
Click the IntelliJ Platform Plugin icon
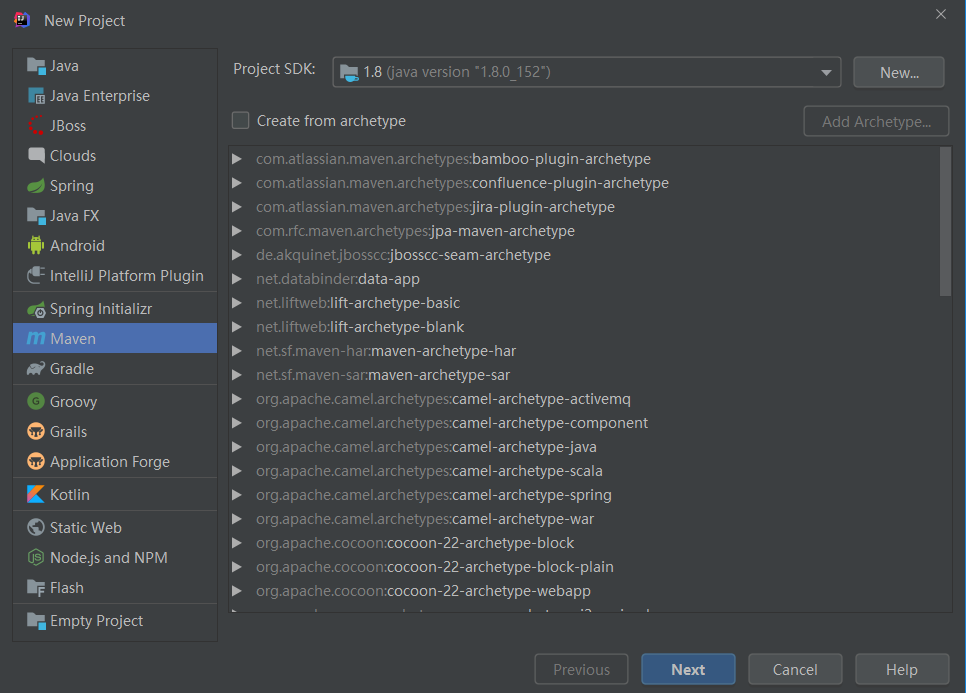(x=36, y=275)
